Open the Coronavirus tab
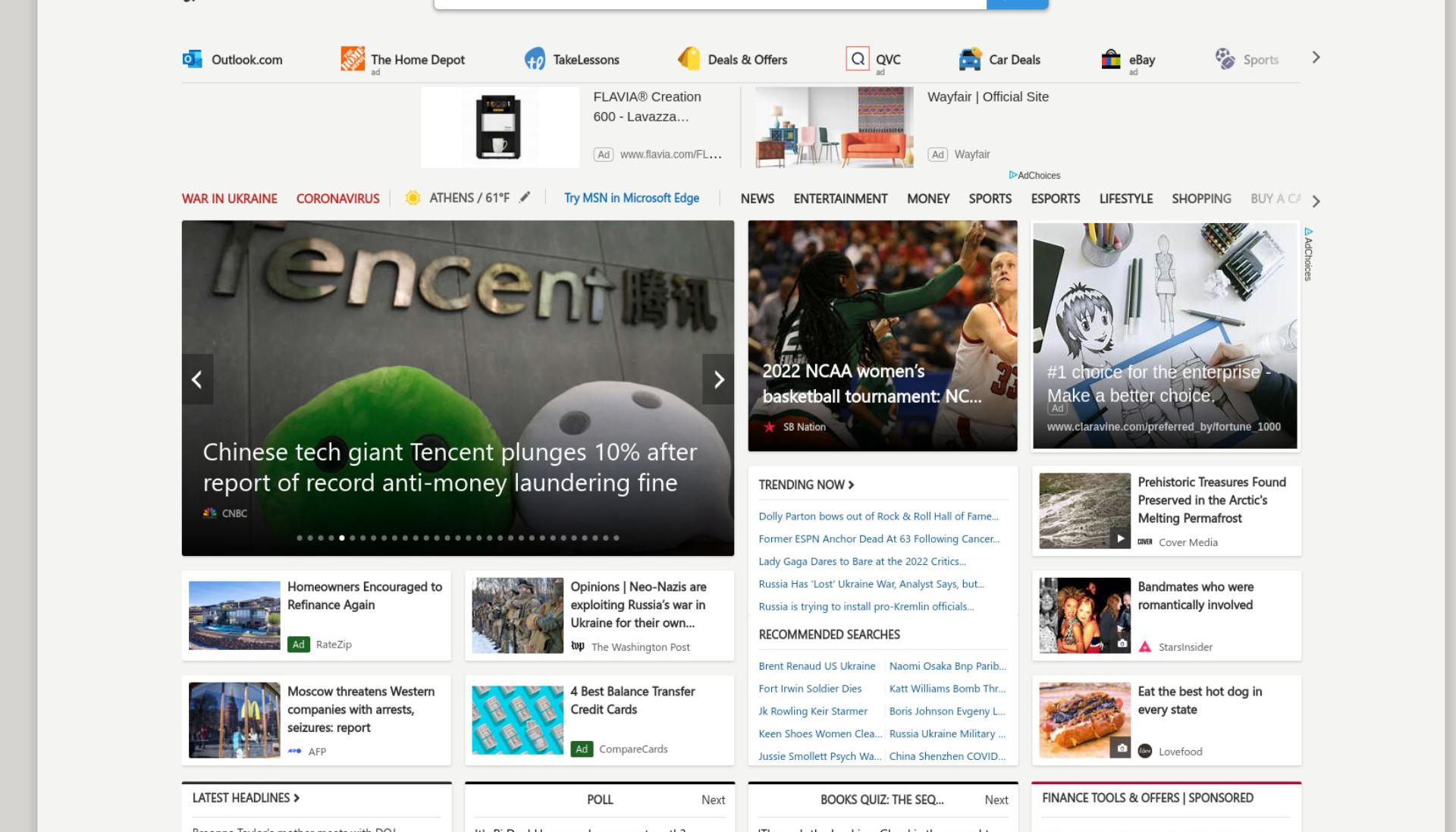Viewport: 1456px width, 832px height. point(337,199)
